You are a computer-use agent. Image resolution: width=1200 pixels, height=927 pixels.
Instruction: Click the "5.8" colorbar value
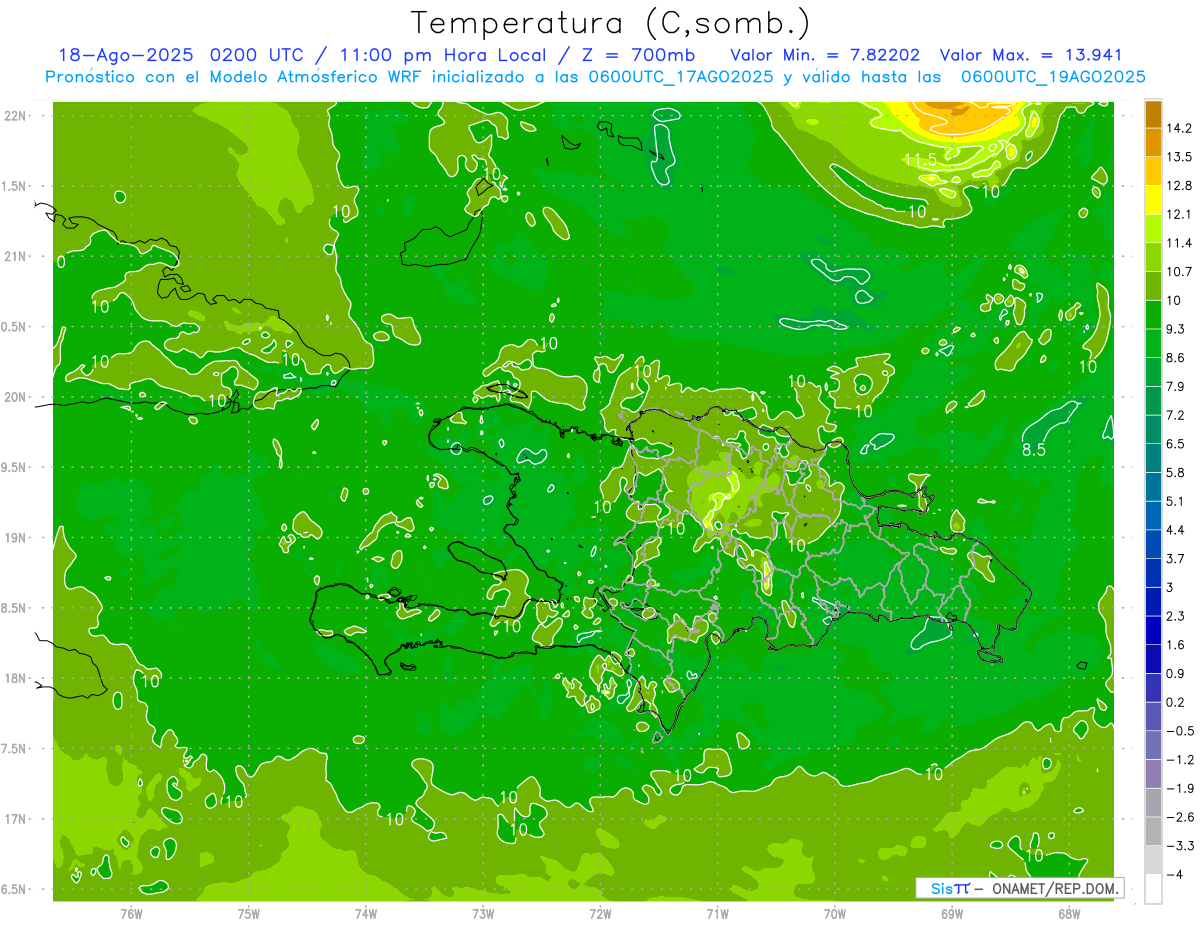point(1178,472)
